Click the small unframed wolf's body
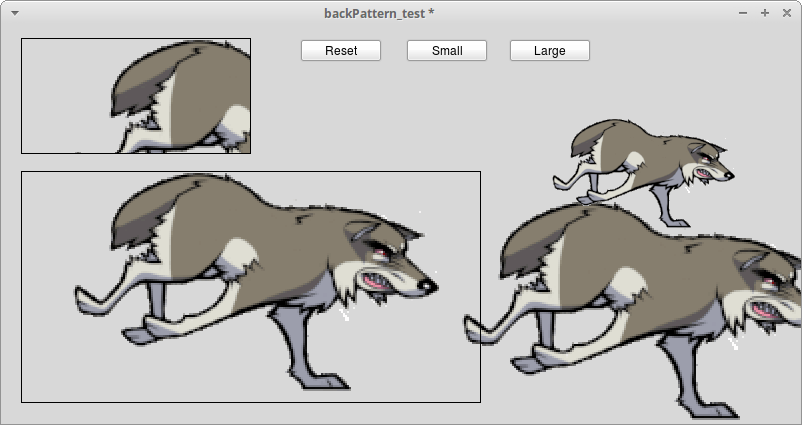Viewport: 802px width, 425px height. click(x=640, y=155)
